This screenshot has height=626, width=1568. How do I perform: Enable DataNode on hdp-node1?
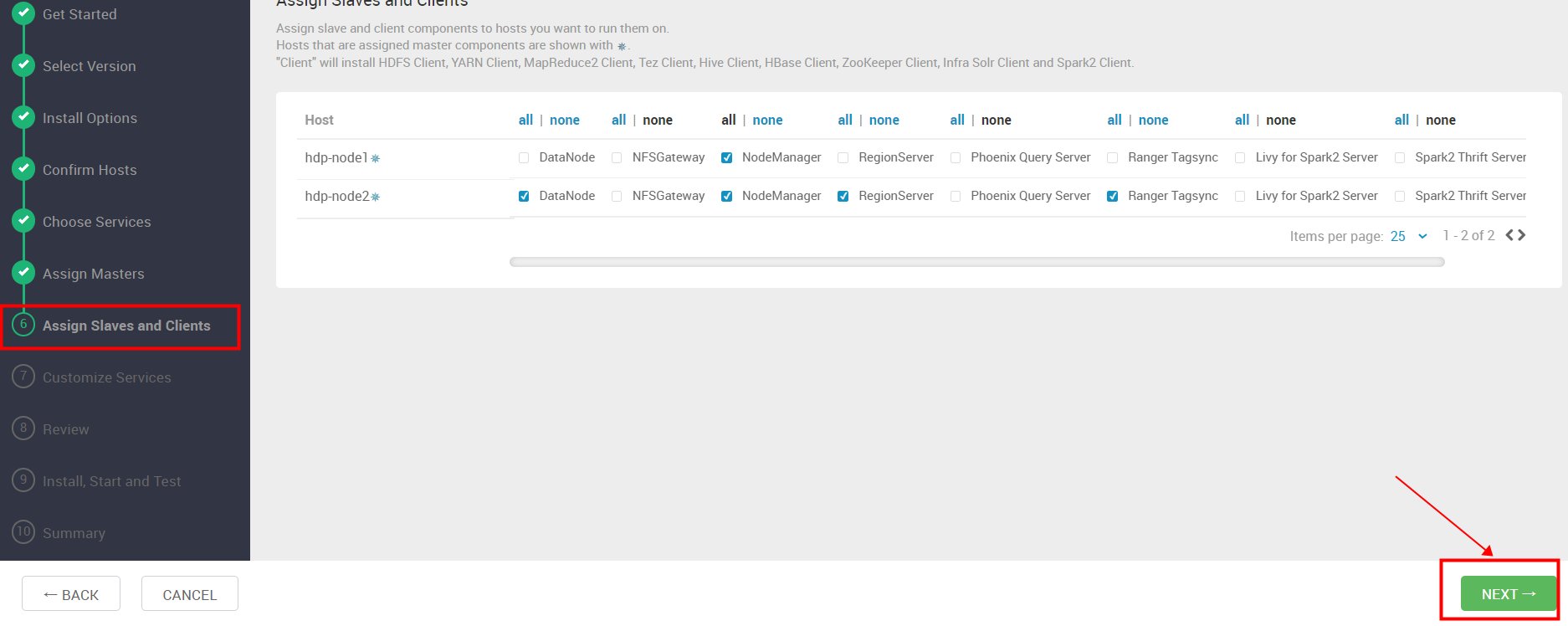tap(524, 157)
